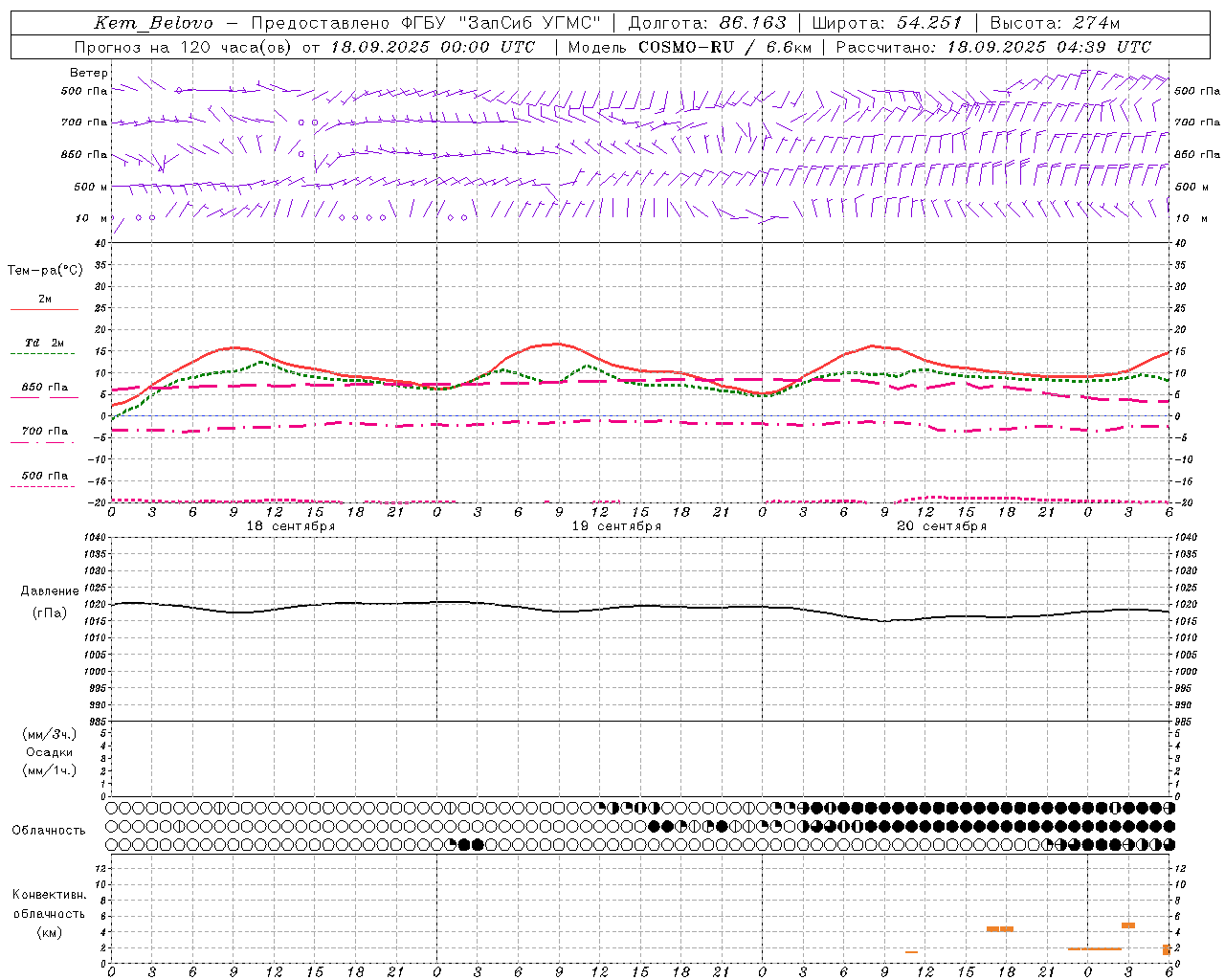This screenshot has height=980, width=1225.
Task: Click the Kem_Belovo station title
Action: tap(153, 23)
